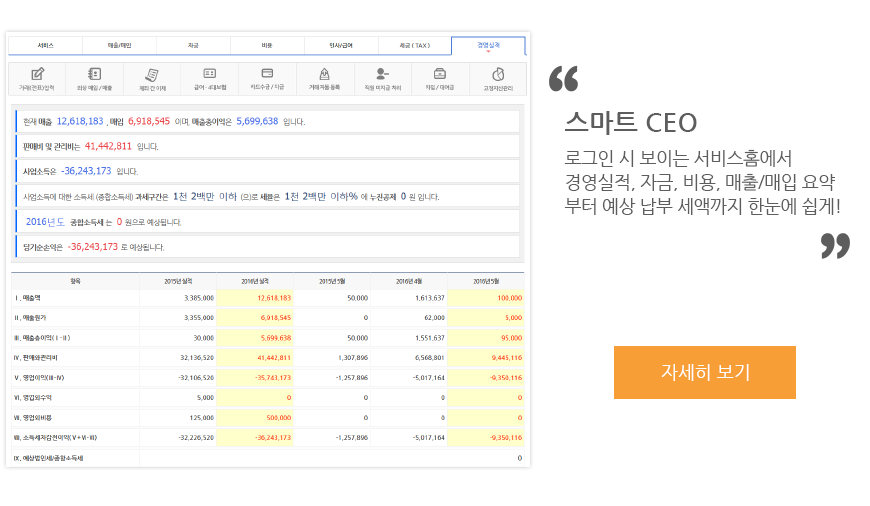Click the blue 12,618,183 sales figure in summary
Screen dimensions: 870x506
pos(80,121)
